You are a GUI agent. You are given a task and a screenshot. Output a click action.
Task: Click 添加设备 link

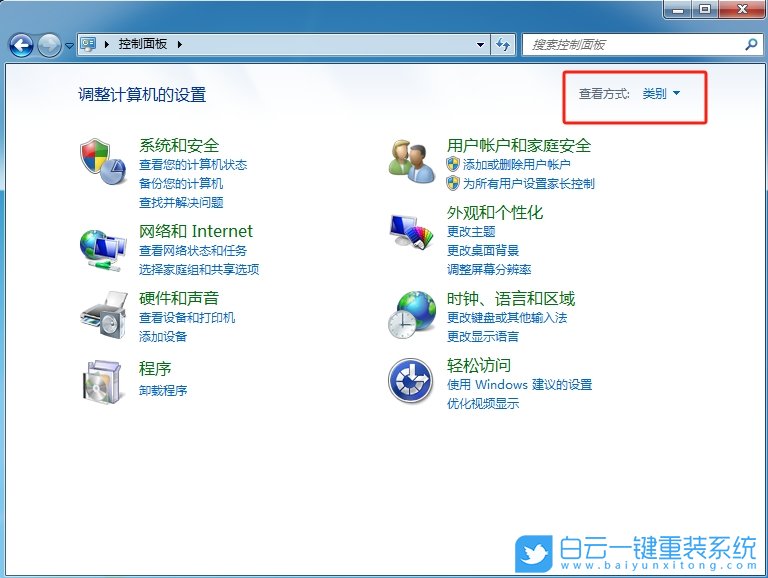coord(163,337)
